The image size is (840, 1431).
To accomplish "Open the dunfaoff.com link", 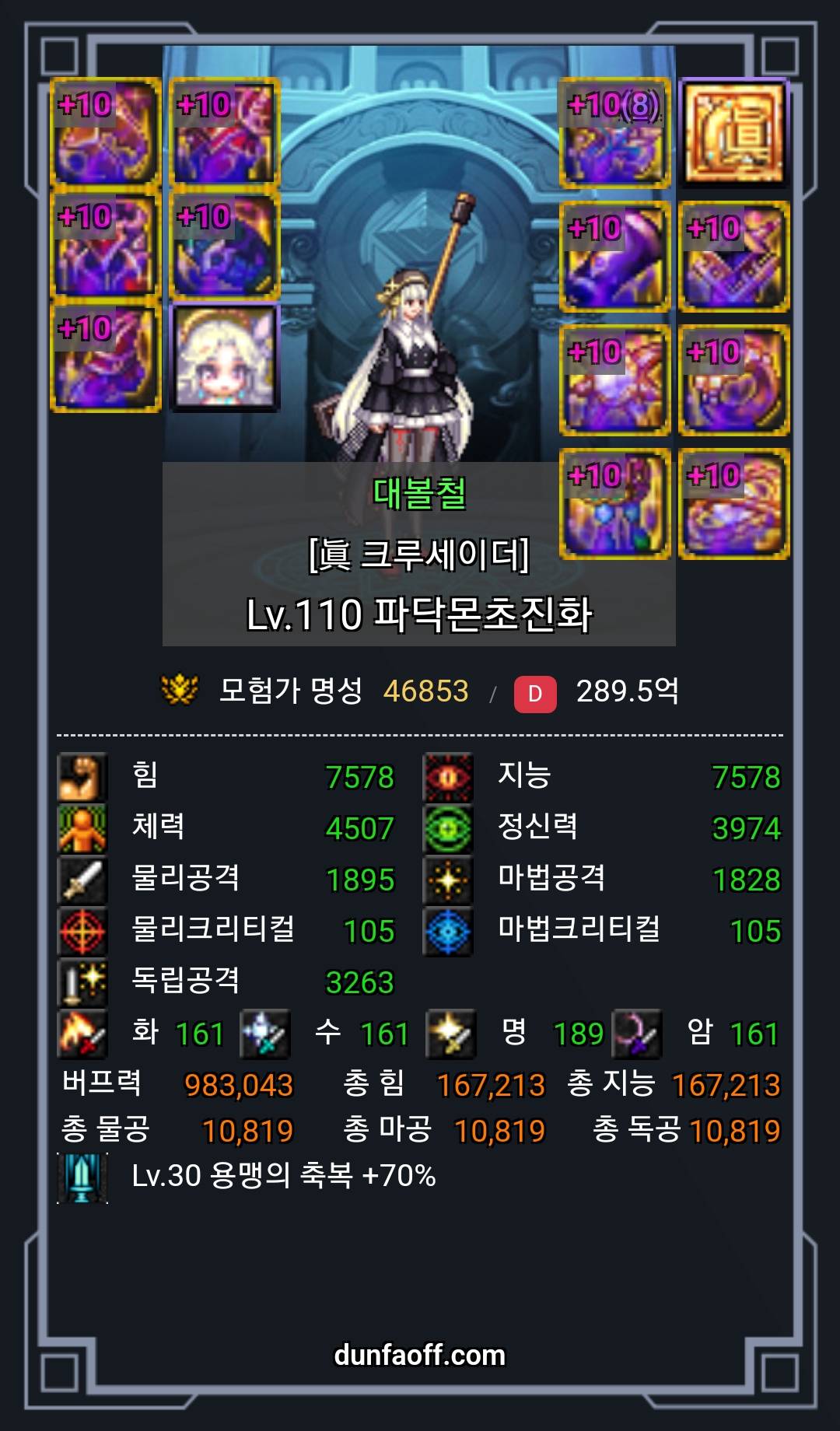I will (x=419, y=1356).
